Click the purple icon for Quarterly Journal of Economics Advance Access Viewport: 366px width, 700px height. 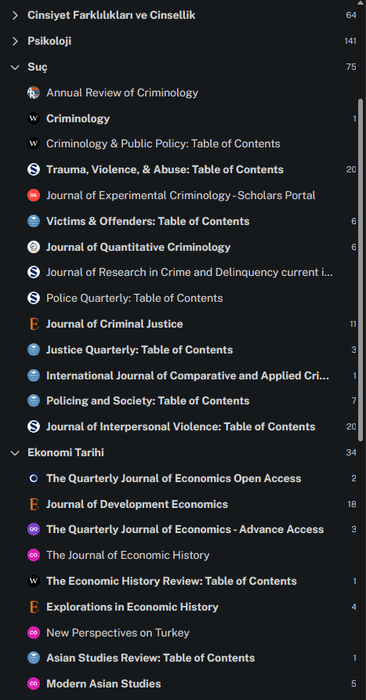click(33, 530)
